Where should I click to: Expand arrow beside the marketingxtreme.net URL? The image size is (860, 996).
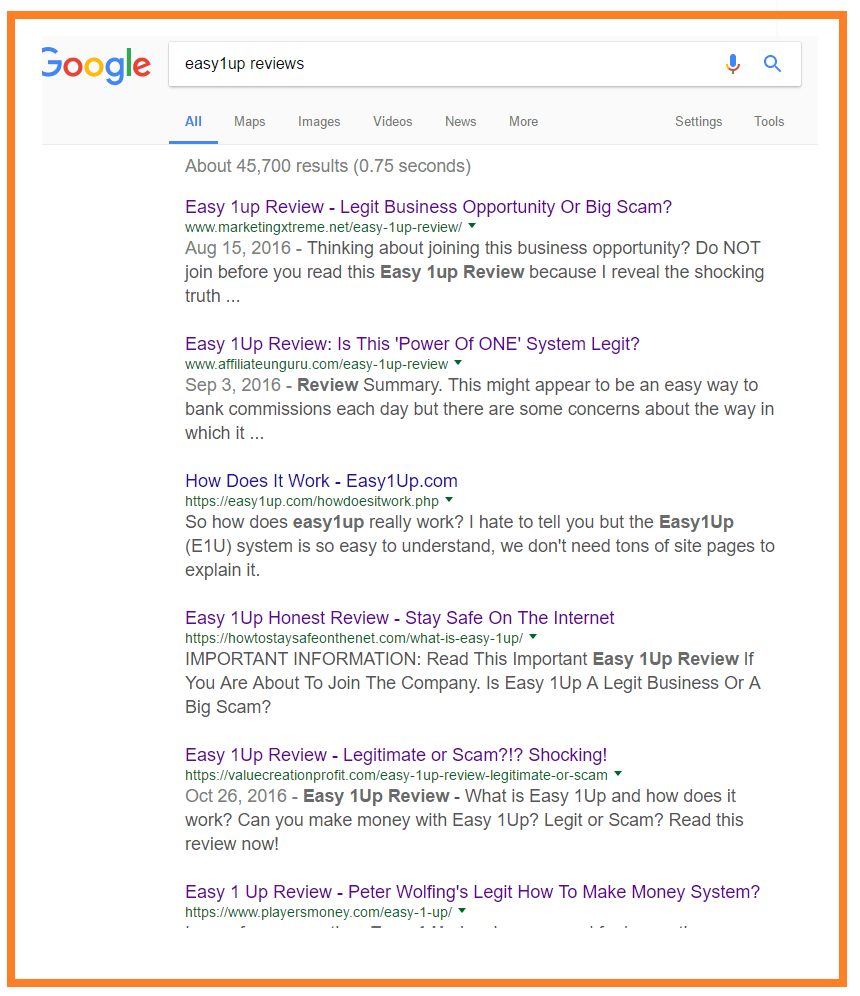(x=472, y=225)
